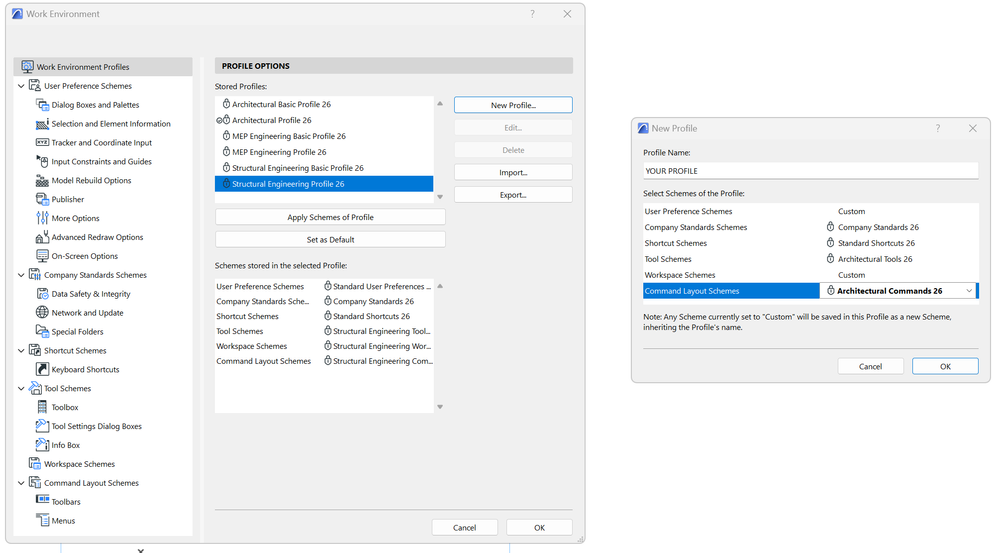Go to the Menus settings page
The image size is (999, 553).
[x=63, y=520]
